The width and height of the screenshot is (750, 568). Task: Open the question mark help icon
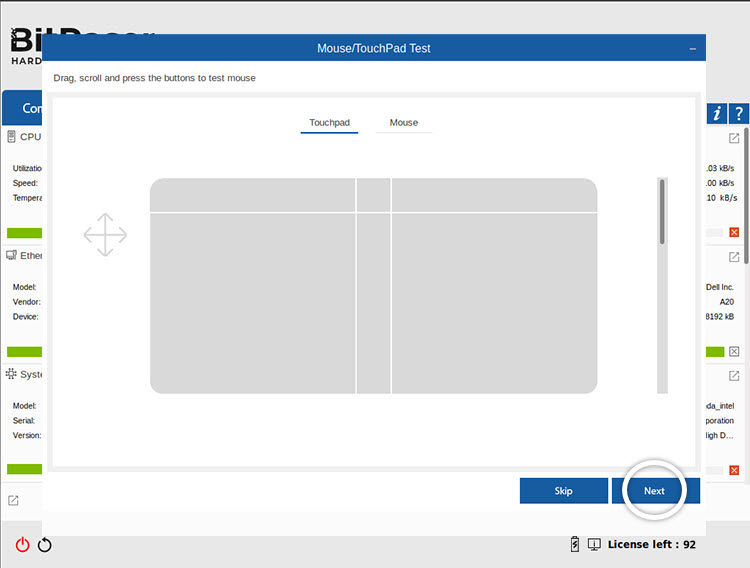(x=738, y=113)
